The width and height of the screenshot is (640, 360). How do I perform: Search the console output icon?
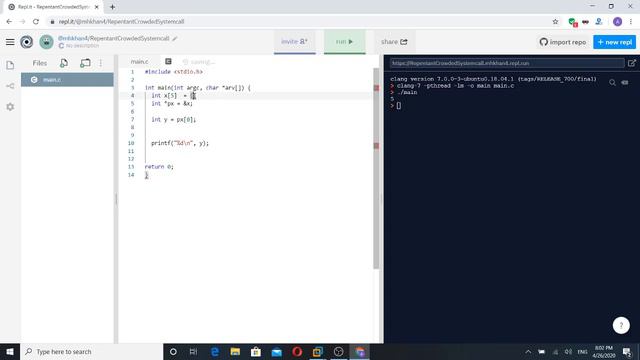(612, 82)
